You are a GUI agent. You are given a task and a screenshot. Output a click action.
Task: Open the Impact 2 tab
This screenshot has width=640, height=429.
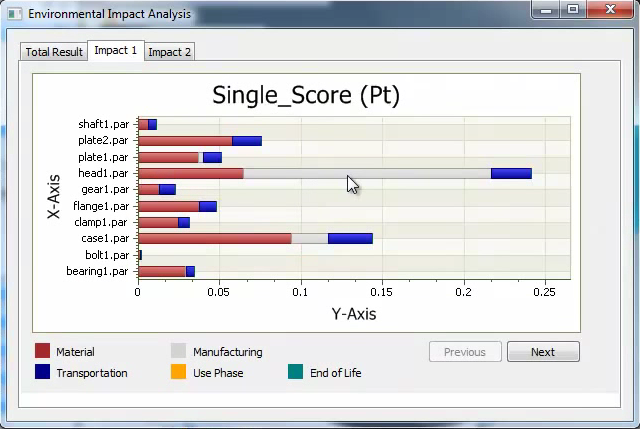pyautogui.click(x=170, y=52)
